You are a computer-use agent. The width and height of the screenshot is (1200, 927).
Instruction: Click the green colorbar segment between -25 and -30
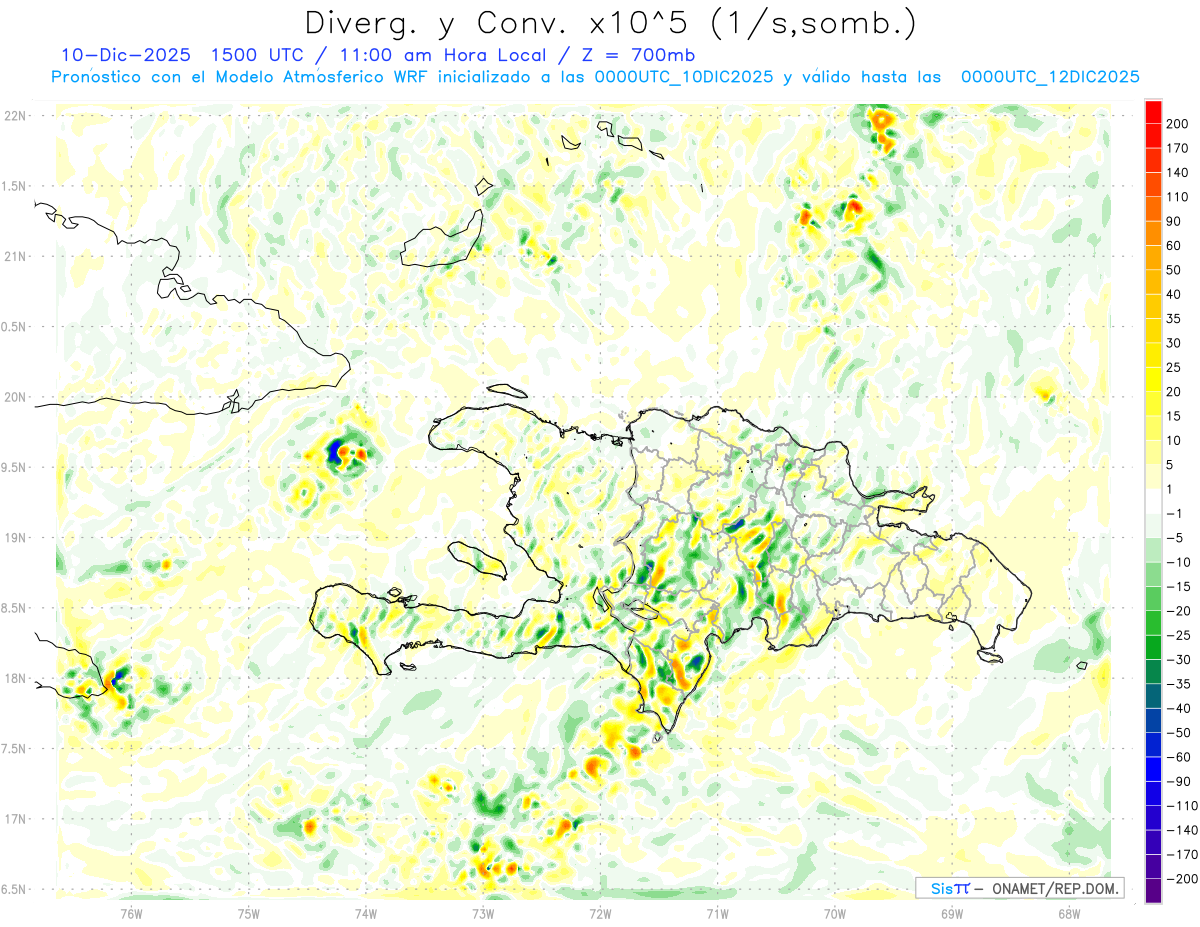pyautogui.click(x=1154, y=647)
